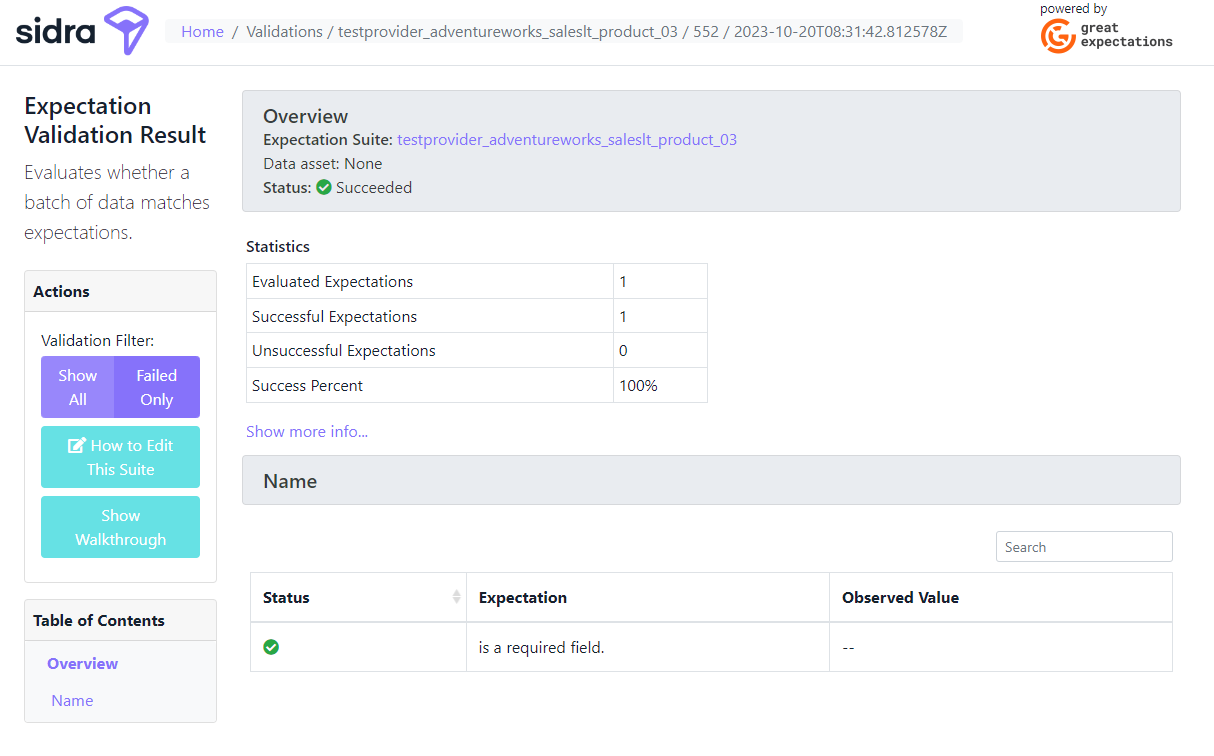Click the green check in Status column
1214x756 pixels.
click(x=271, y=647)
